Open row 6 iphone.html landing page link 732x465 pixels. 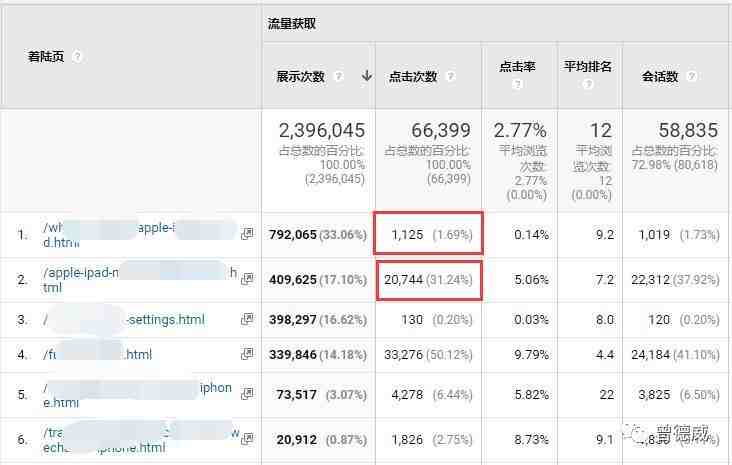point(141,439)
